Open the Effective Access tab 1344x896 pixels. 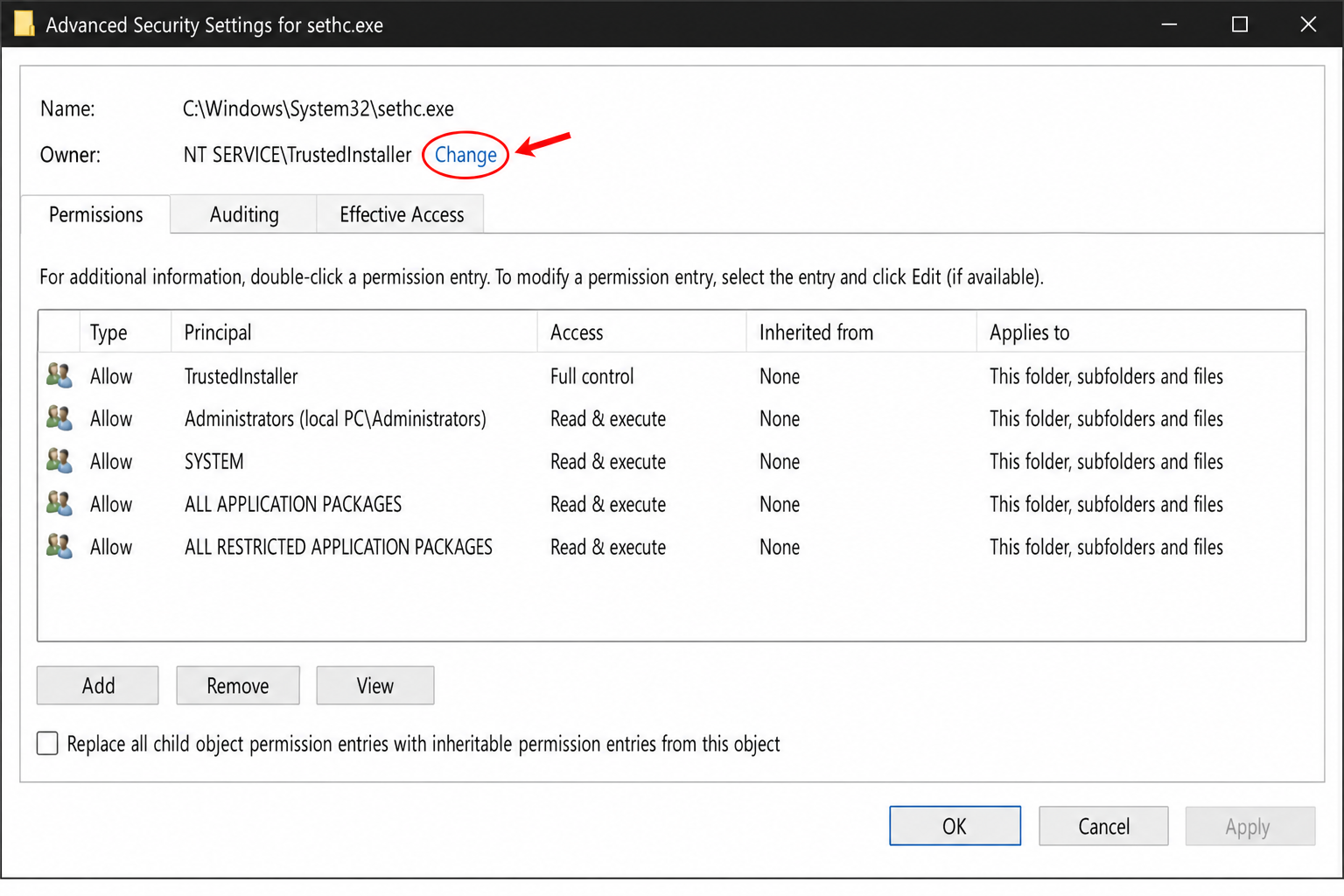click(402, 214)
